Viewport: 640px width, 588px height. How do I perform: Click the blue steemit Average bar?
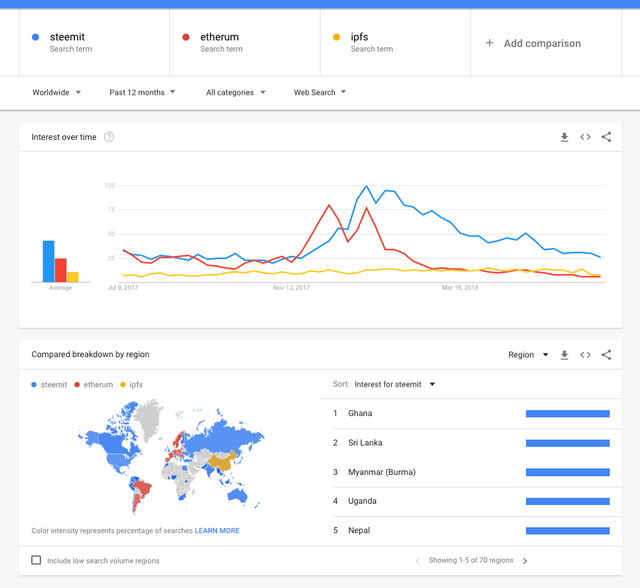[x=49, y=261]
